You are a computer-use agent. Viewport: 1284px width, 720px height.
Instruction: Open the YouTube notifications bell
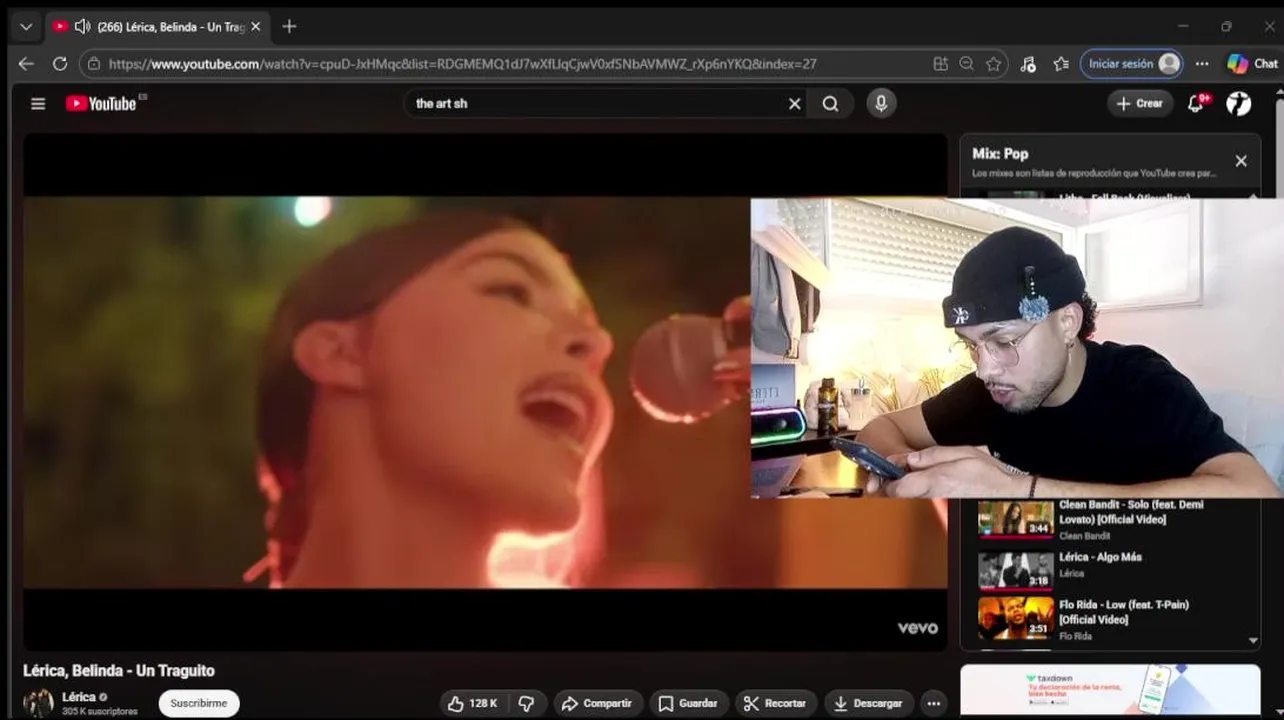pyautogui.click(x=1196, y=103)
